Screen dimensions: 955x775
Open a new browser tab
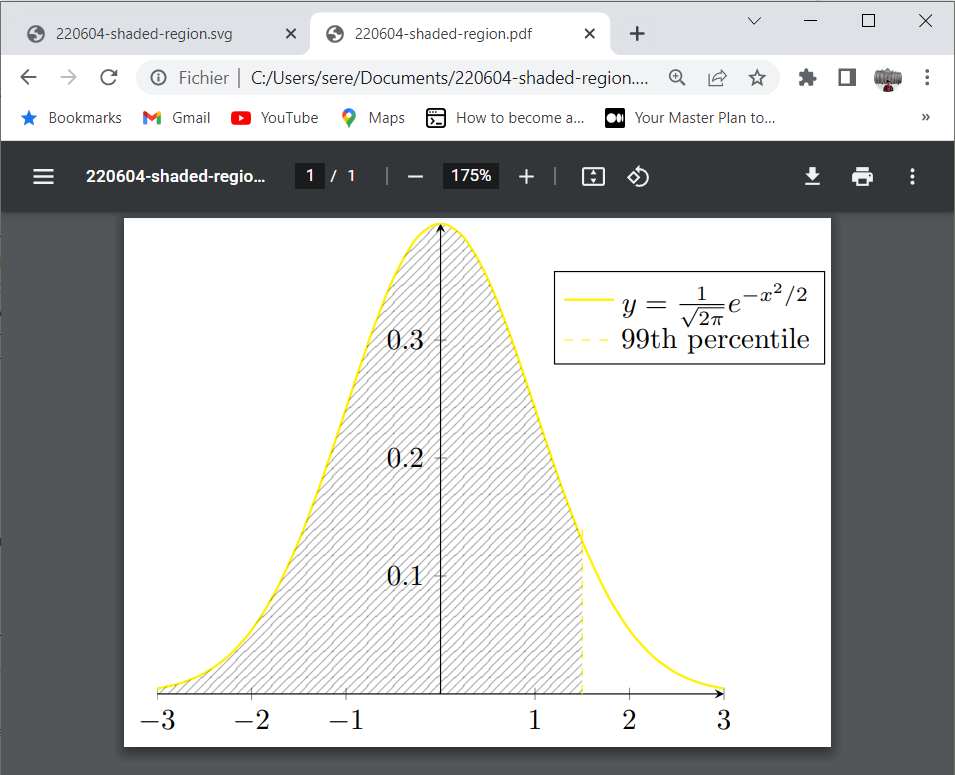pyautogui.click(x=637, y=34)
